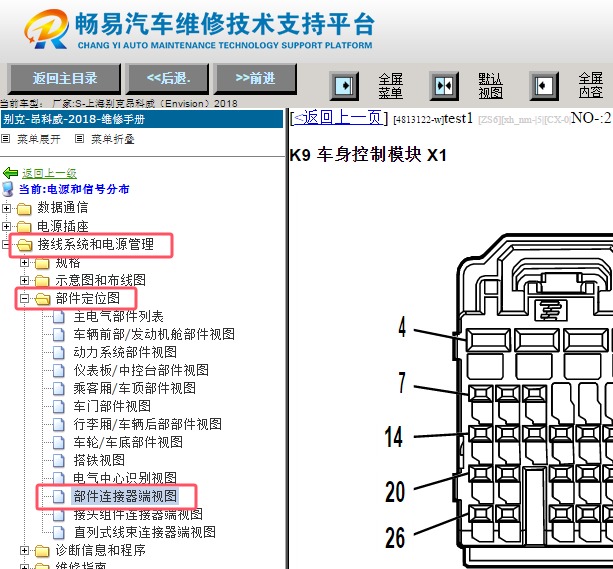613x569 pixels.
Task: Click the 搭铁视图 page icon
Action: (59, 460)
